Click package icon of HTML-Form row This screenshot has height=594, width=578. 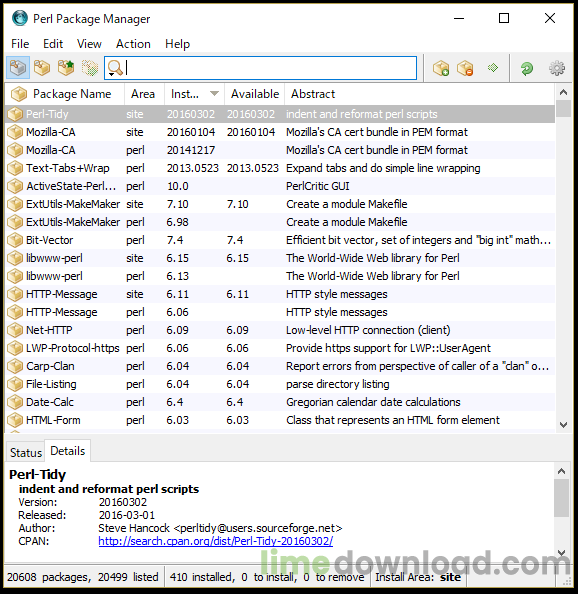click(15, 420)
